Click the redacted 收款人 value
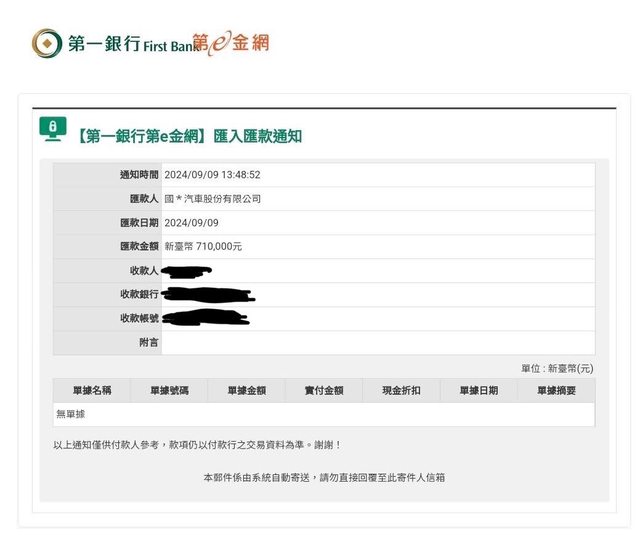Image resolution: width=640 pixels, height=536 pixels. [186, 271]
